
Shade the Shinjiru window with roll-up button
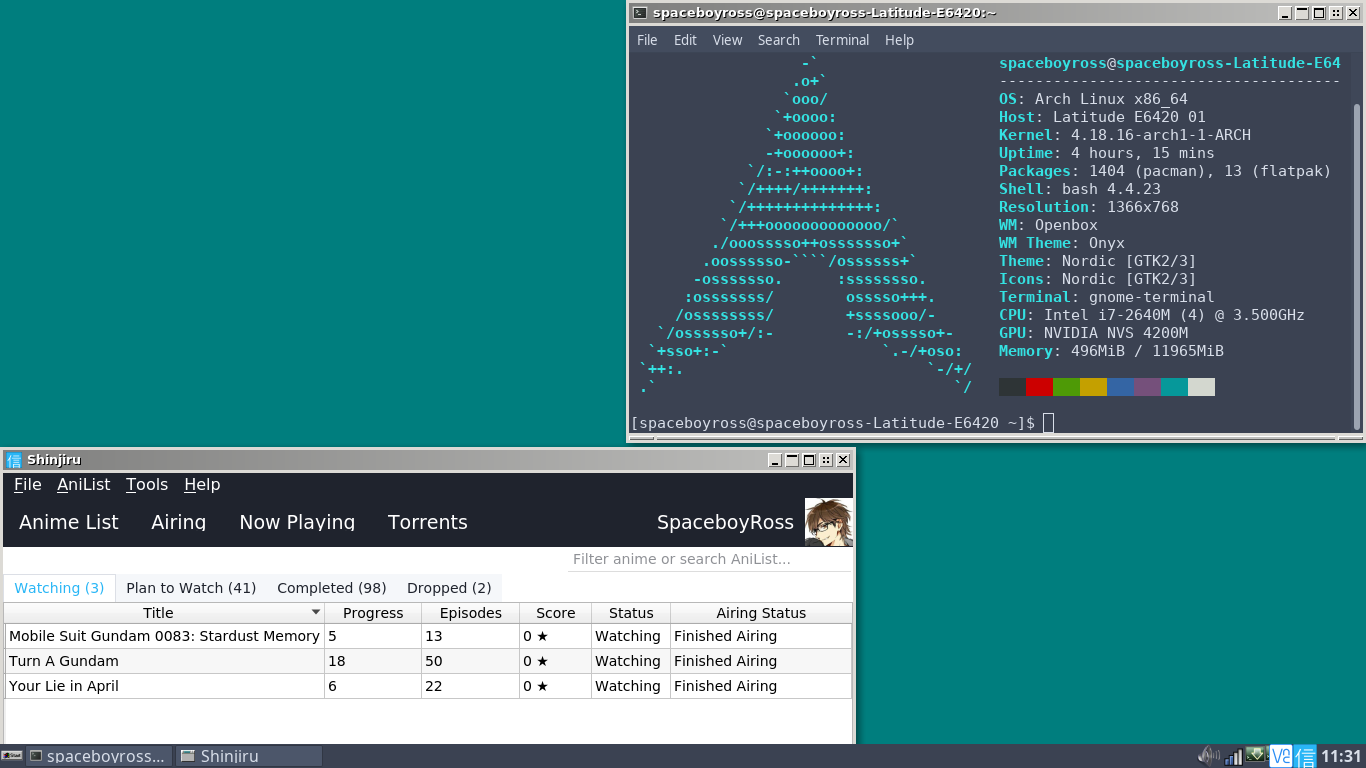792,460
